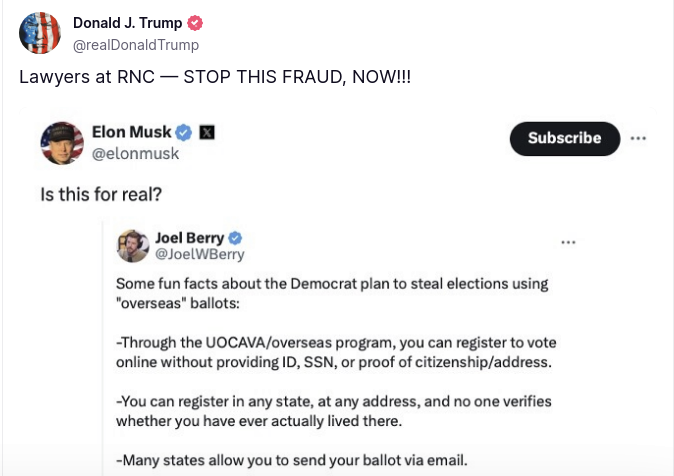Open Elon Musk's profile picture
This screenshot has height=476, width=674.
(x=62, y=143)
